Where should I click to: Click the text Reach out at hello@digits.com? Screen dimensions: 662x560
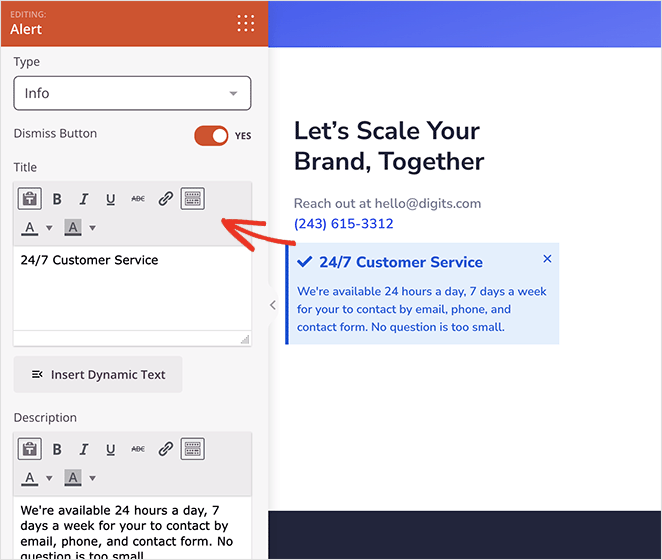[x=387, y=204]
